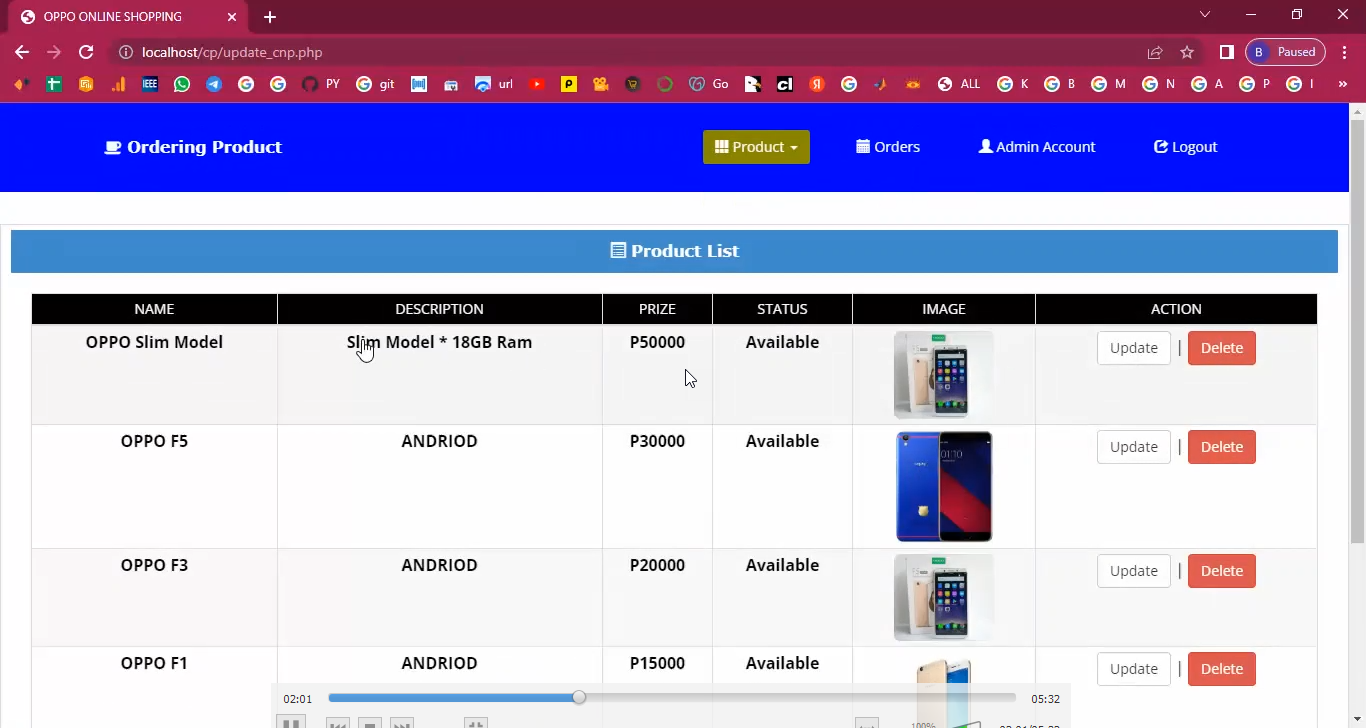Delete the OPPO F5 product
Viewport: 1366px width, 728px height.
pos(1221,447)
